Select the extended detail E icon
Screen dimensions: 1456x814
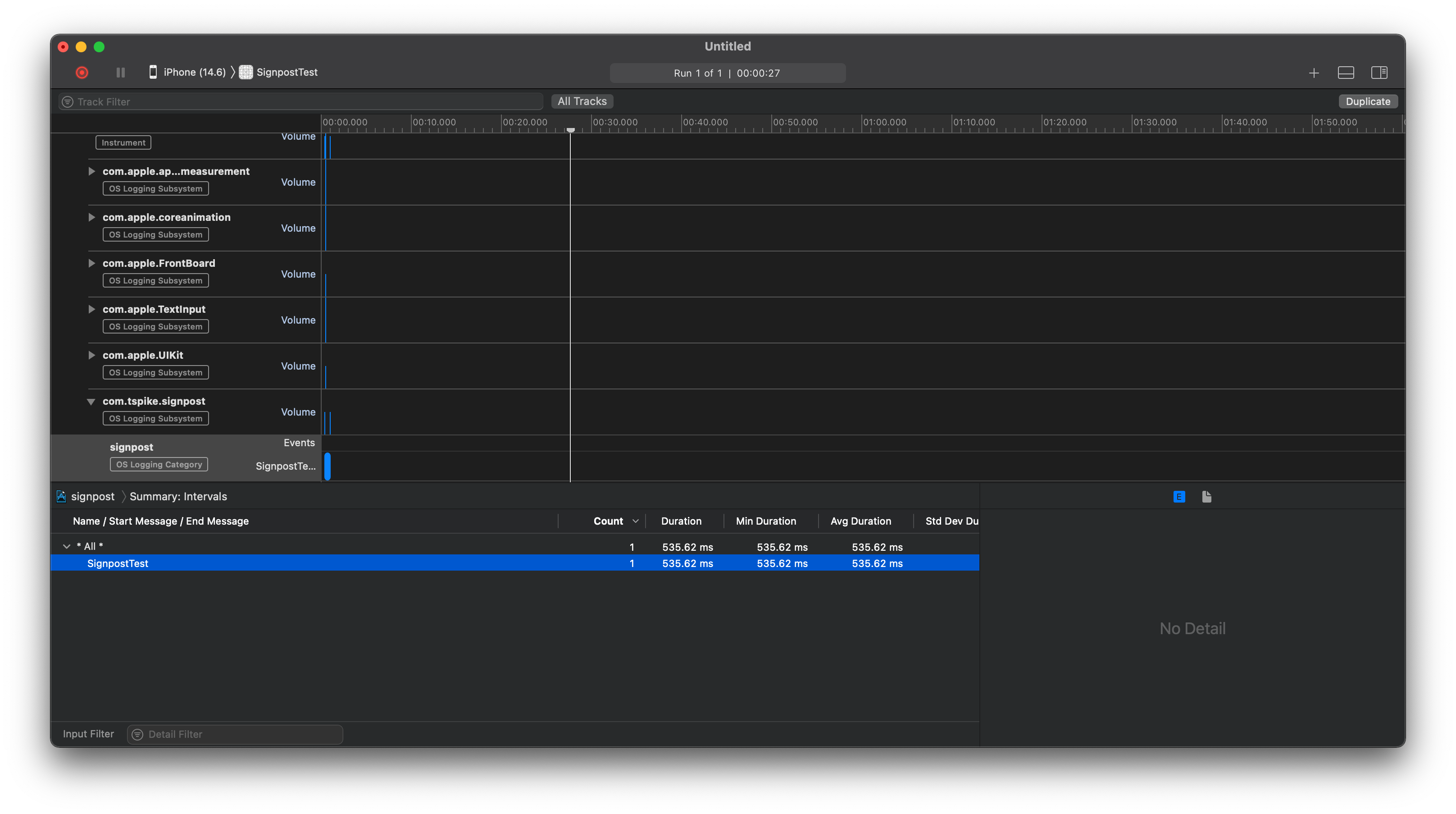pyautogui.click(x=1179, y=497)
